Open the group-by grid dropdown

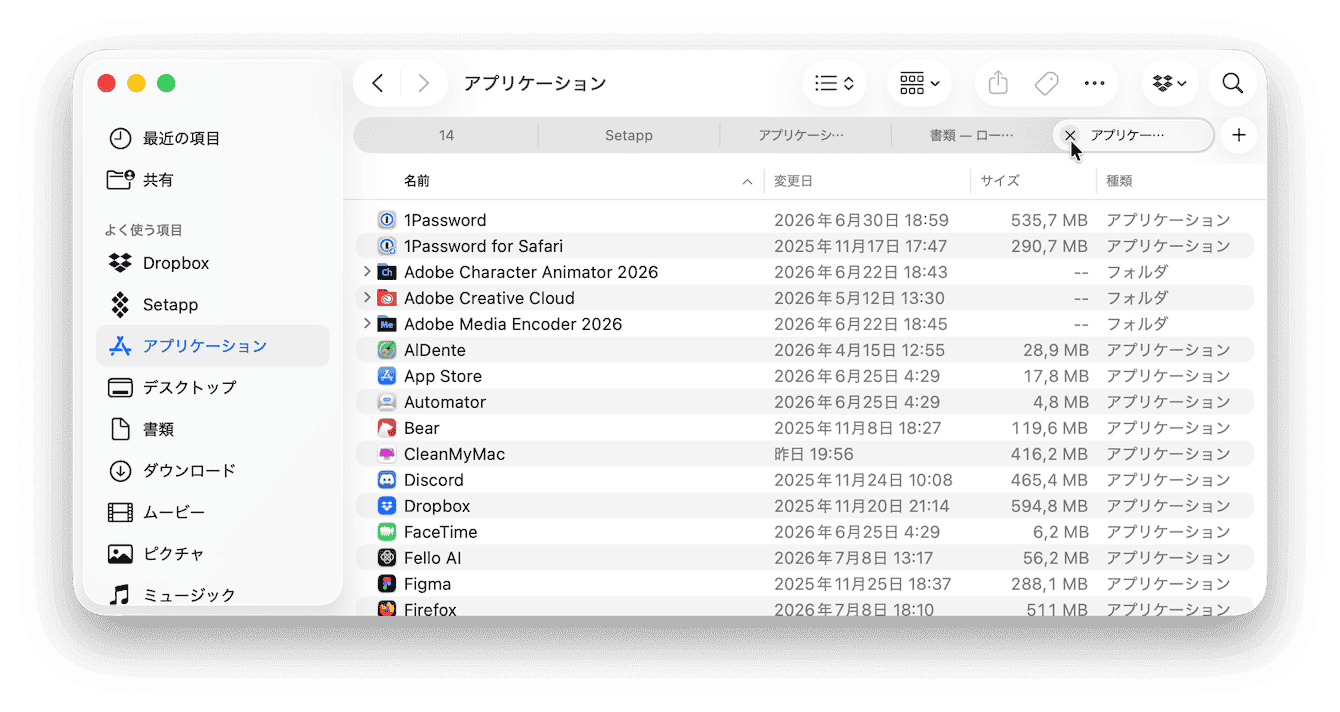click(x=919, y=84)
